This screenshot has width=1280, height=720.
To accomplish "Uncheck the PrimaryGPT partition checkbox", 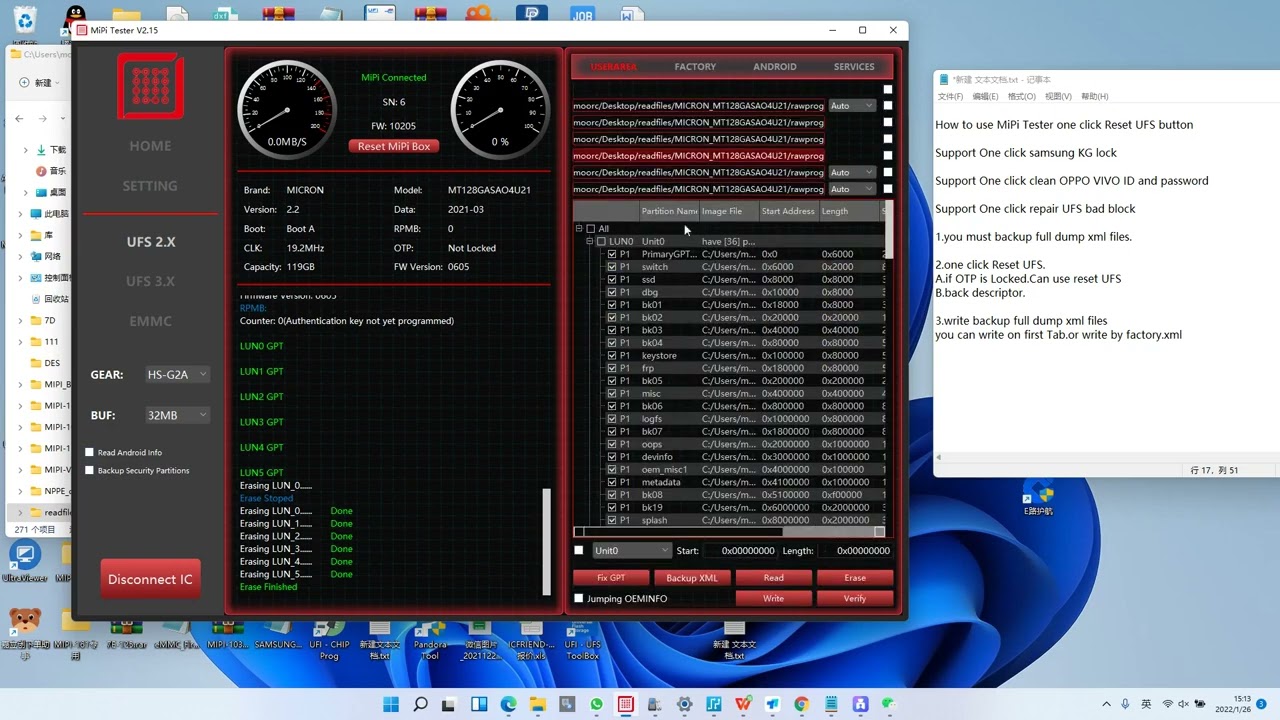I will click(x=612, y=254).
